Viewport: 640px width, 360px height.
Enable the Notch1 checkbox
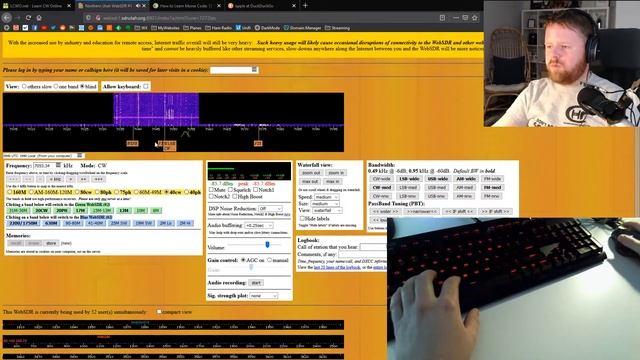tap(256, 190)
